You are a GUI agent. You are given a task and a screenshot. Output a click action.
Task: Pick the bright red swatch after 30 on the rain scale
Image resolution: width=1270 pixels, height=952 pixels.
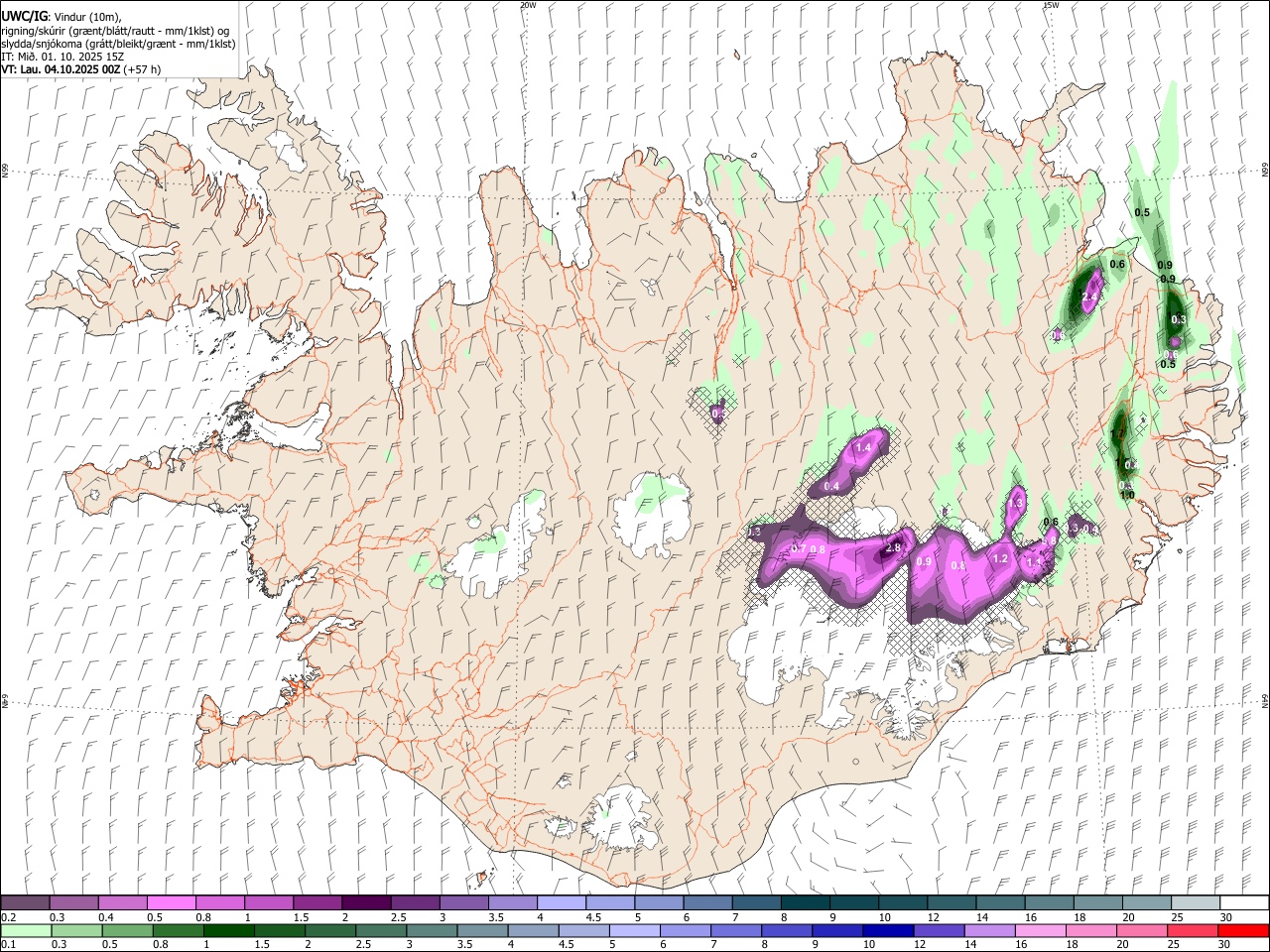1243,930
